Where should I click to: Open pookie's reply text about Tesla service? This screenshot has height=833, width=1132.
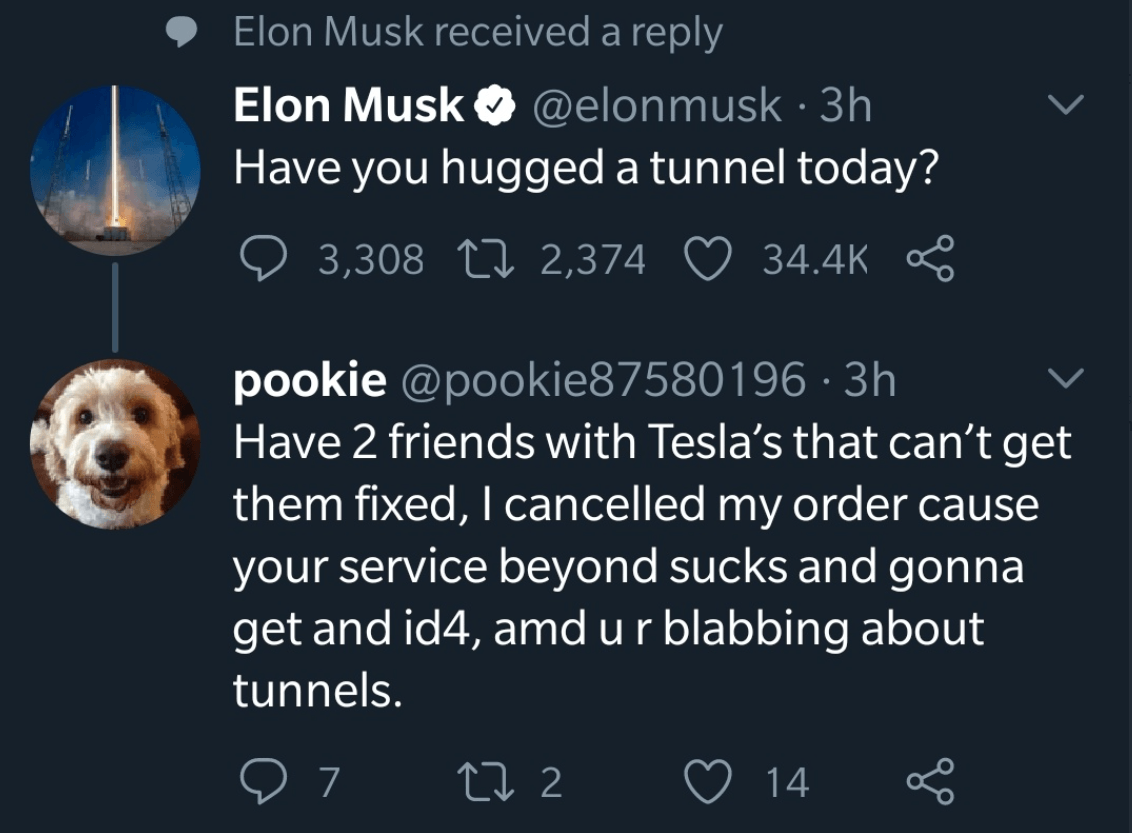point(650,565)
